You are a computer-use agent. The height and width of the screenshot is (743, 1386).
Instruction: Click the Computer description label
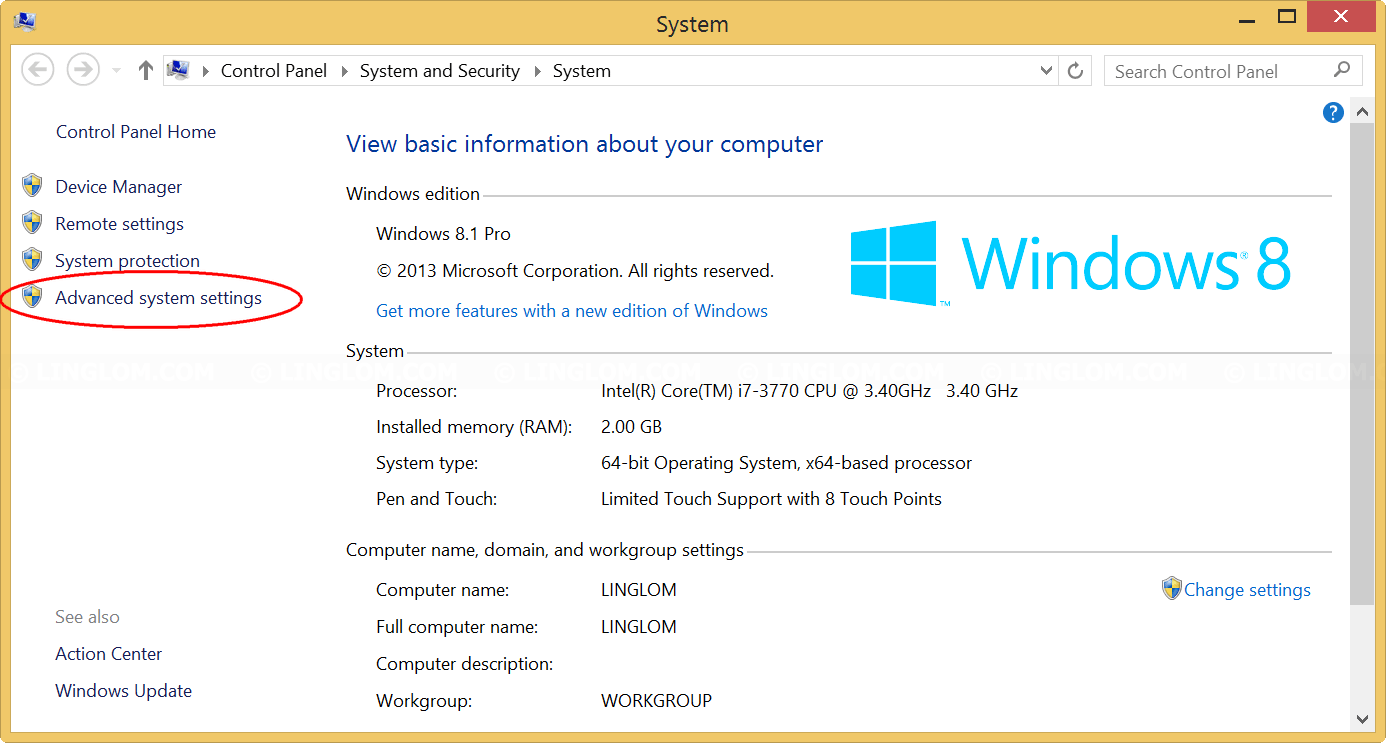(x=465, y=664)
